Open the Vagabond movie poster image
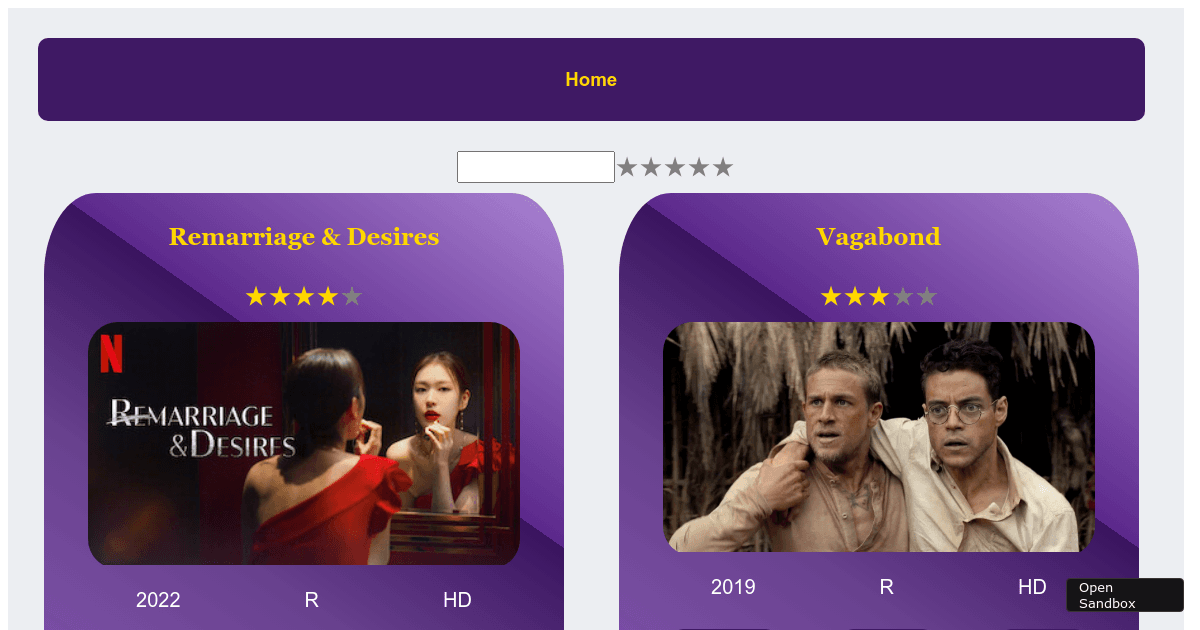 point(879,437)
